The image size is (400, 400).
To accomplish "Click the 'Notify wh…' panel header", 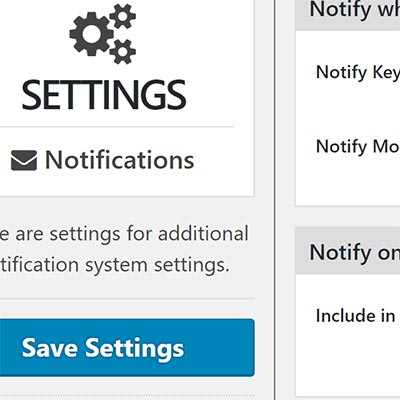I will coord(348,13).
